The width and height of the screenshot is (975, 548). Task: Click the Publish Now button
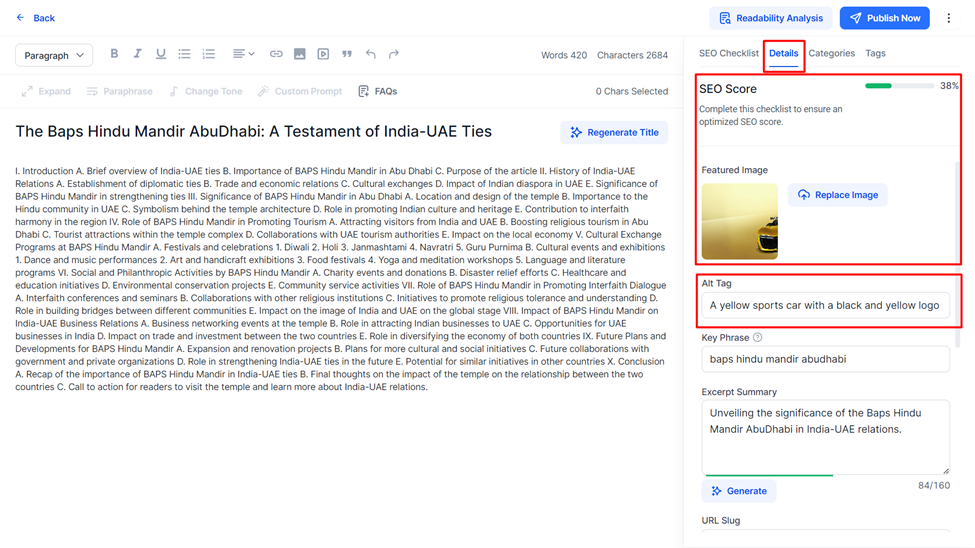click(884, 18)
